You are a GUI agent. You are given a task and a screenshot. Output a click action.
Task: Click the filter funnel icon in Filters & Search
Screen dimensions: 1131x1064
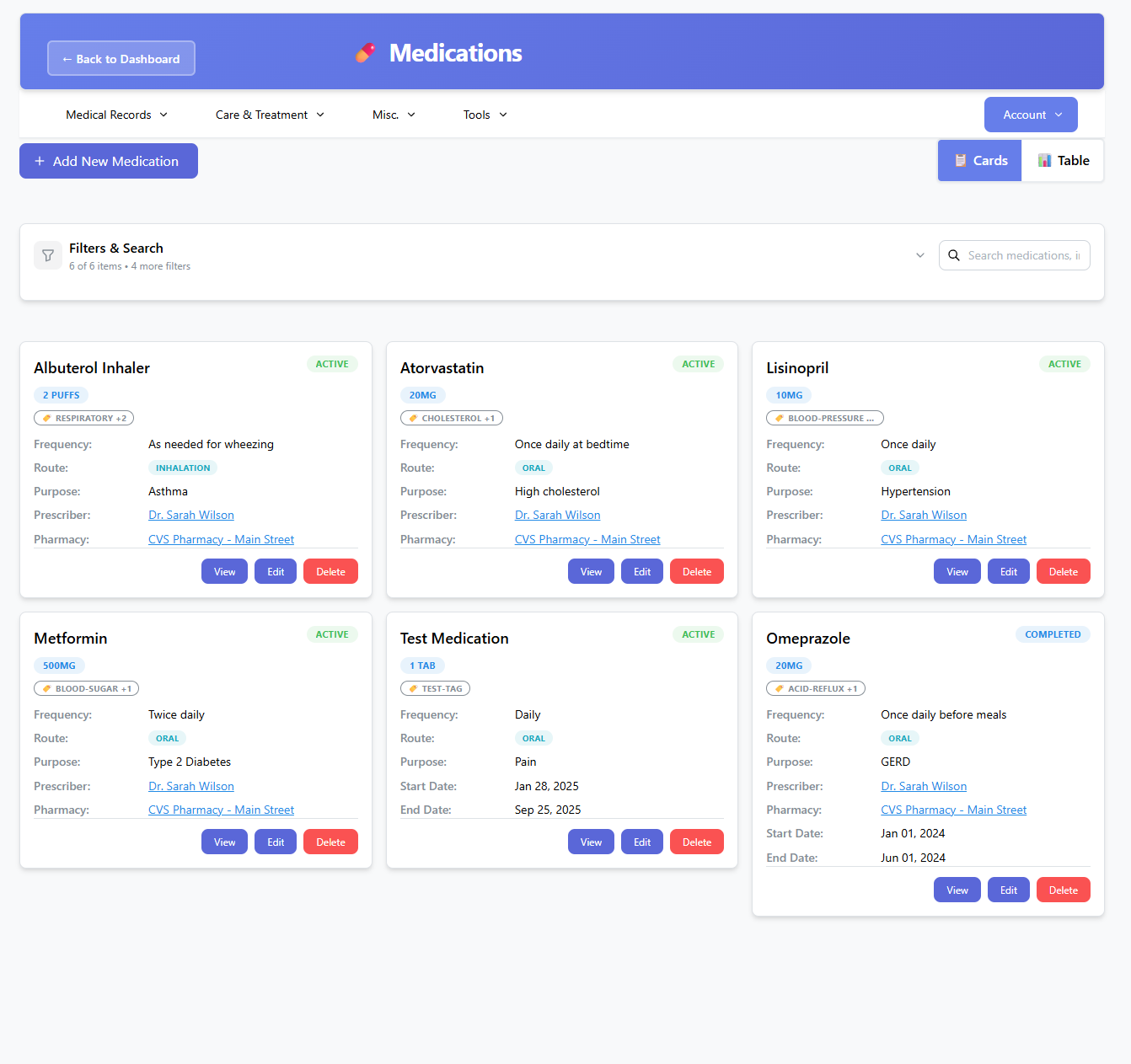click(x=47, y=255)
